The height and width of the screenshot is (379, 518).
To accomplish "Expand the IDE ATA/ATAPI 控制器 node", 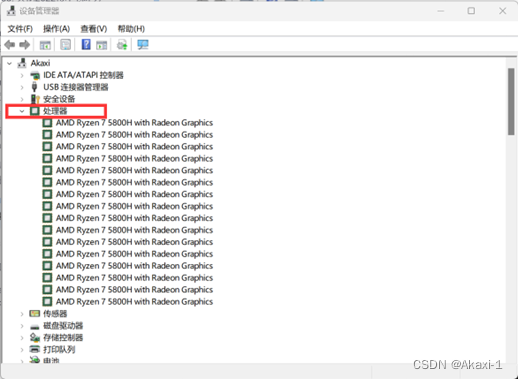I will (x=22, y=75).
